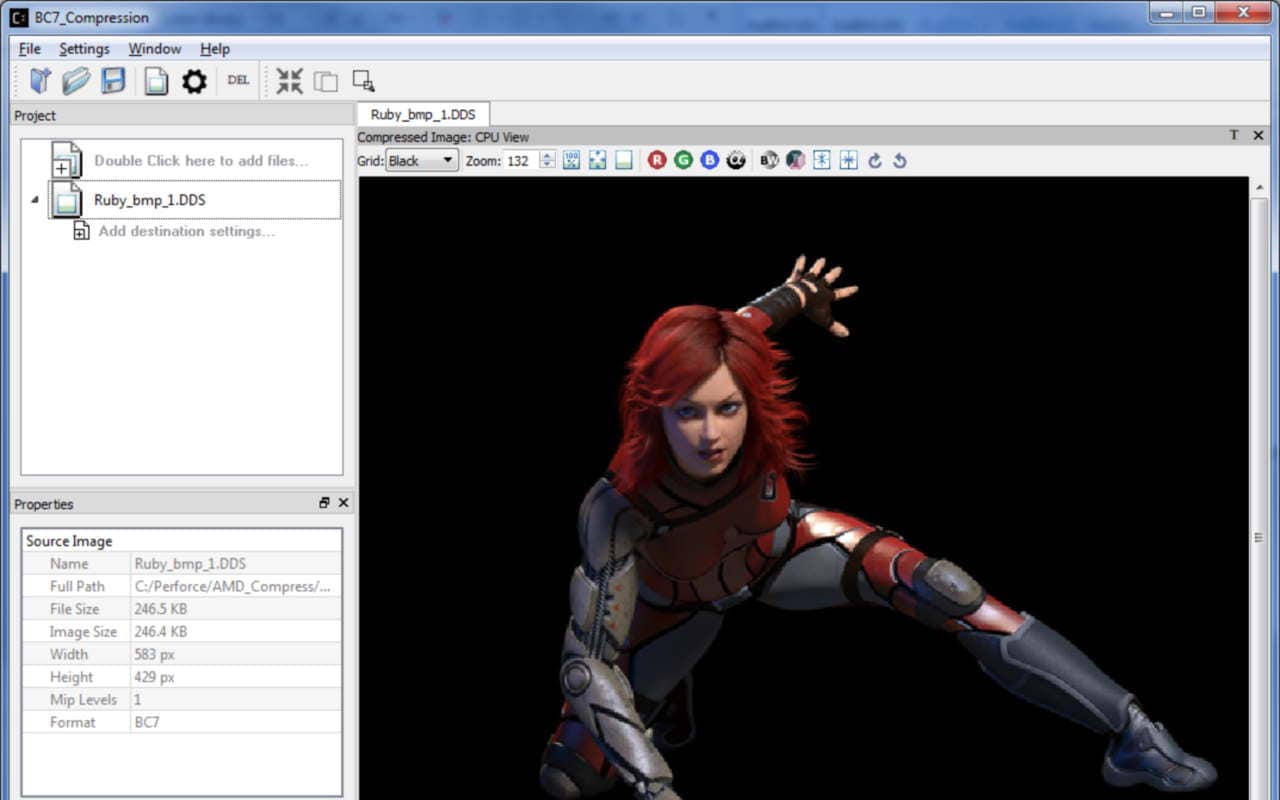
Task: Open the Settings menu
Action: click(x=84, y=49)
